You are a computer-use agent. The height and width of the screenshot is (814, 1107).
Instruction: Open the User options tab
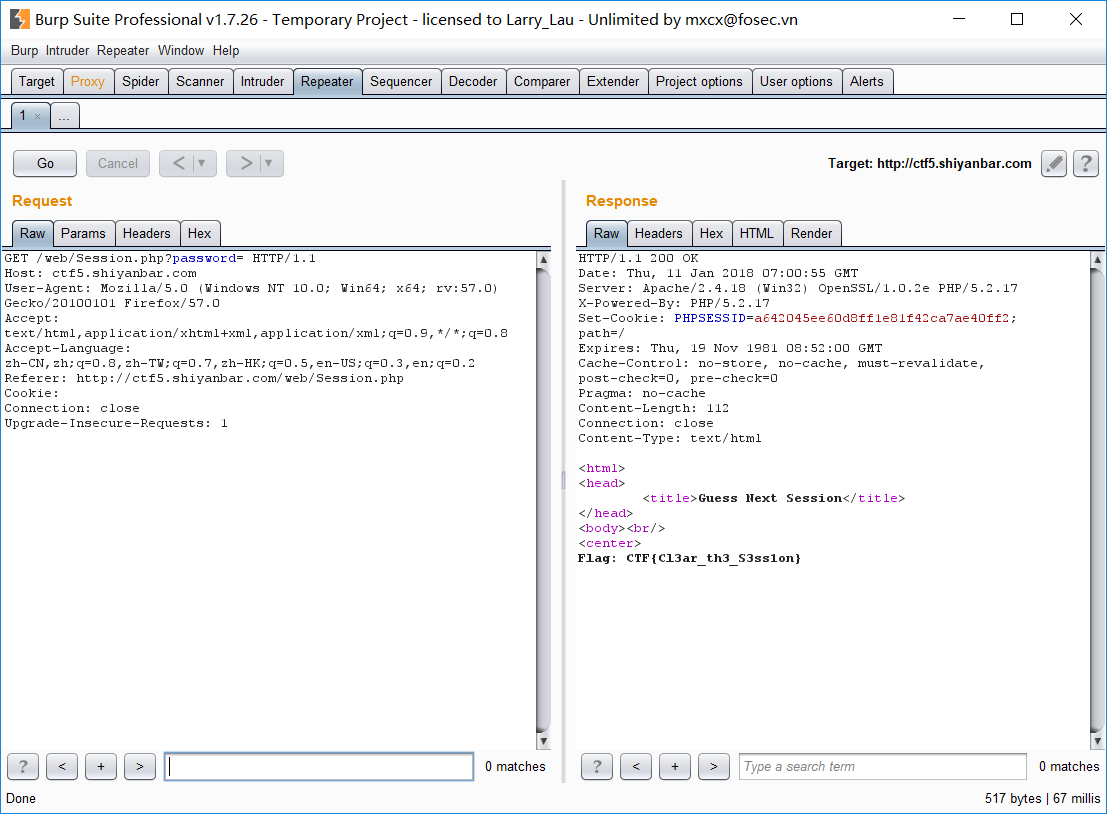click(x=796, y=82)
